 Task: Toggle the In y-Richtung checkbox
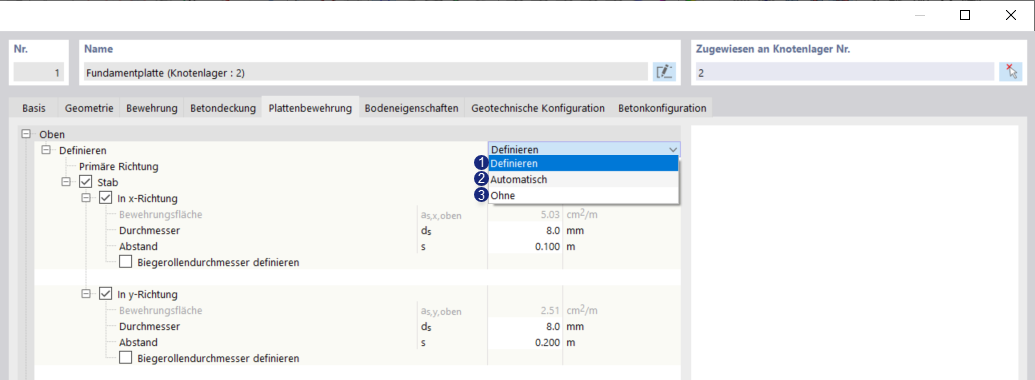106,294
